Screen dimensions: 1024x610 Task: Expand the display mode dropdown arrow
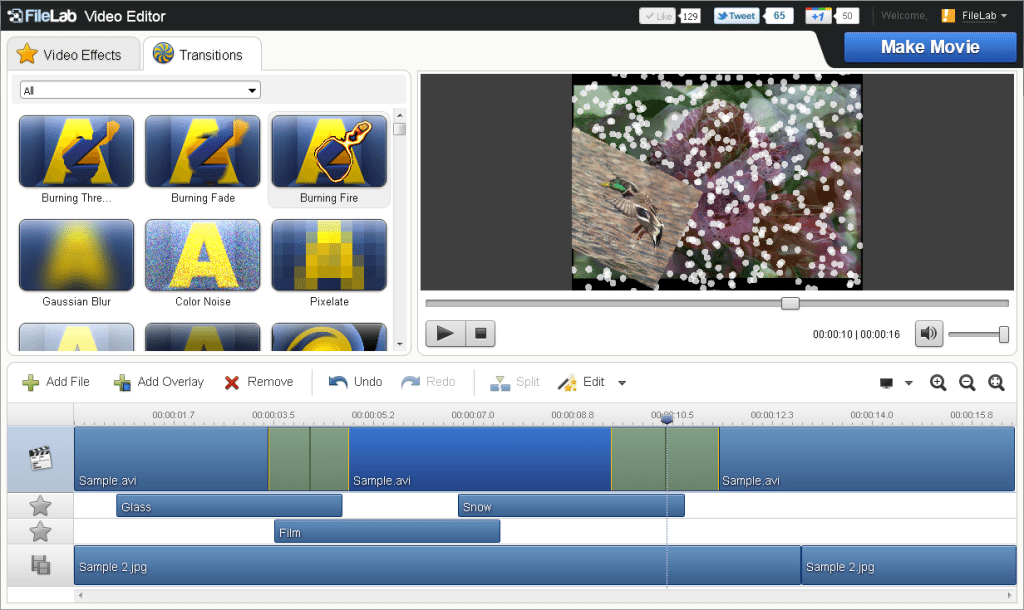908,383
